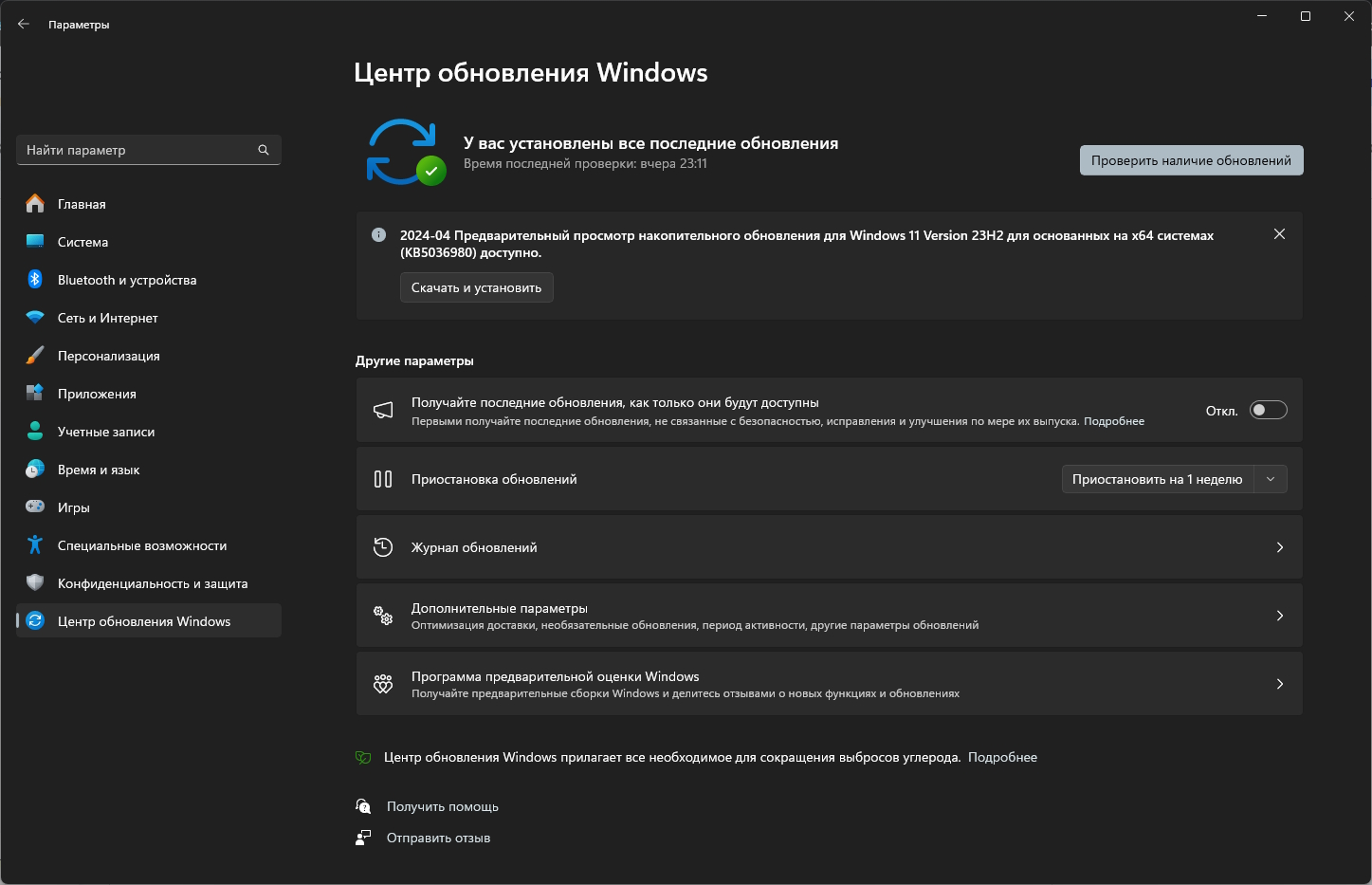Select Сеть и Интернет in sidebar
Screen dimensions: 1372x885
point(149,318)
